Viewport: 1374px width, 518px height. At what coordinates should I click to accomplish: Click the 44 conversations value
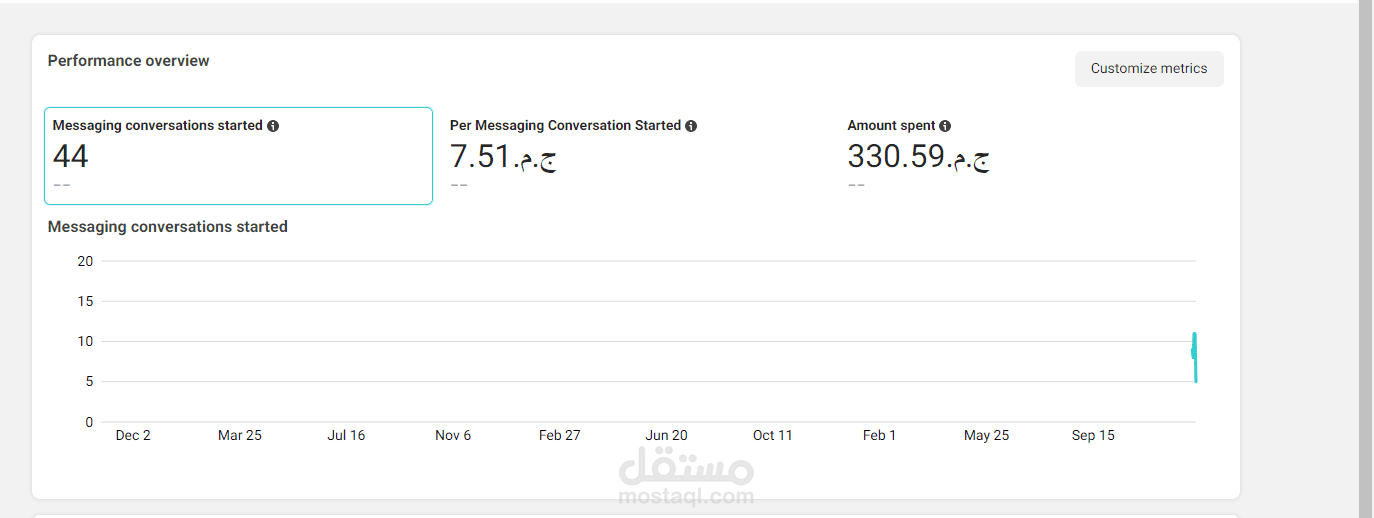(x=71, y=156)
